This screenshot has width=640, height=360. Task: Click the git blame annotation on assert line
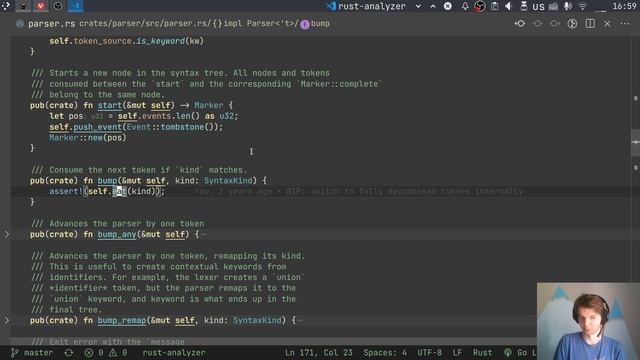click(358, 191)
